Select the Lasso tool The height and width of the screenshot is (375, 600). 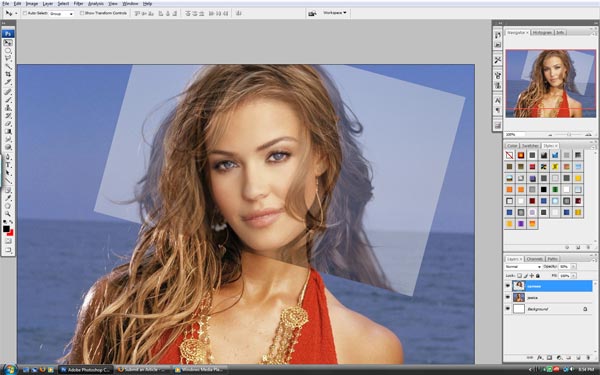(x=8, y=59)
